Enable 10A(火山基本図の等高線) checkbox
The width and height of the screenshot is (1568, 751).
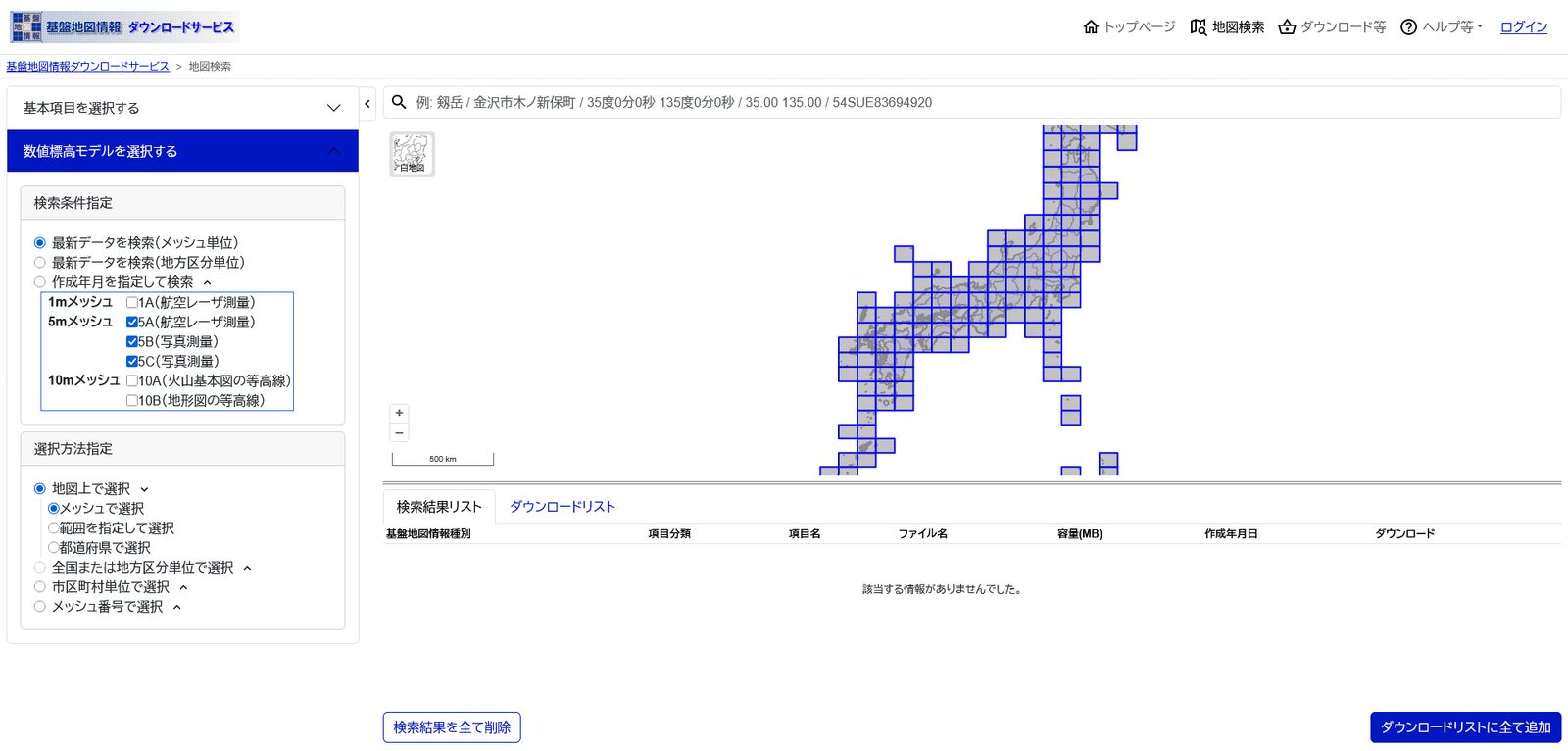click(132, 381)
